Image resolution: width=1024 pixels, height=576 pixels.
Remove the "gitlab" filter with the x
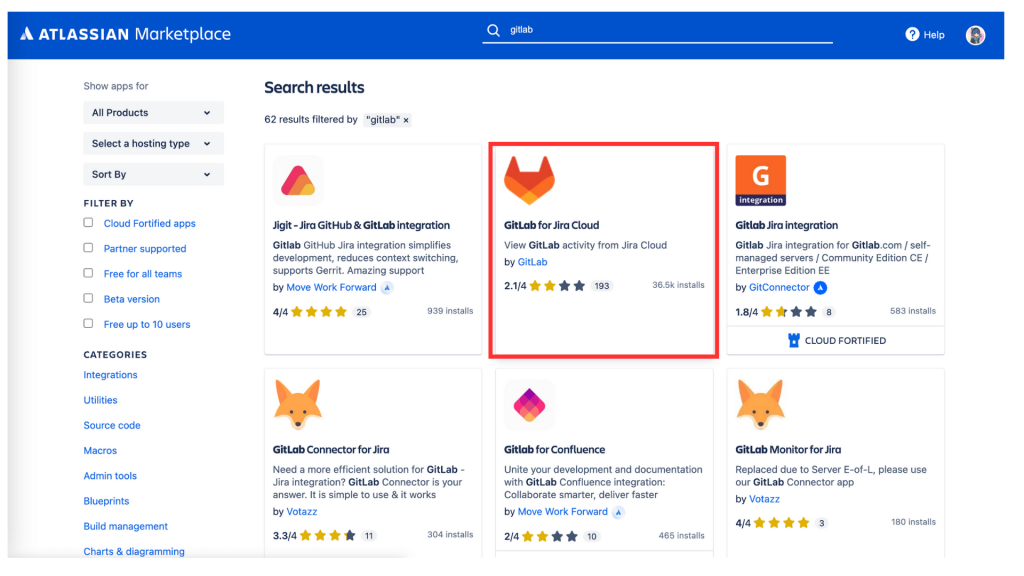406,120
